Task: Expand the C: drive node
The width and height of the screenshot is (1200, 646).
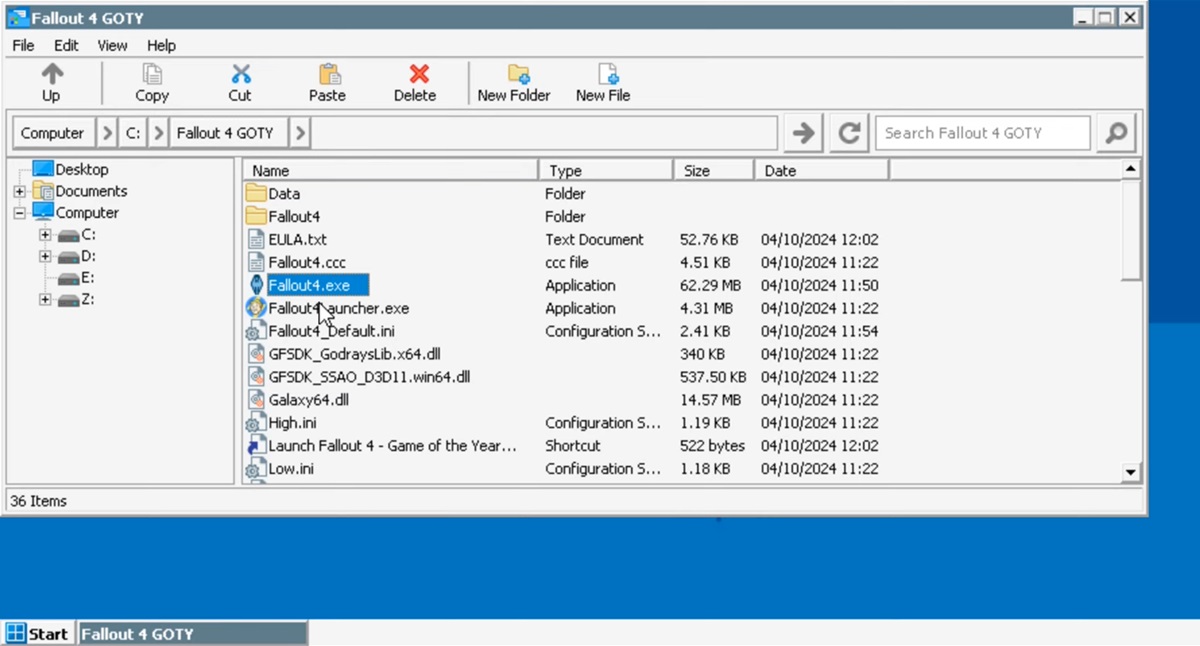Action: (x=45, y=235)
